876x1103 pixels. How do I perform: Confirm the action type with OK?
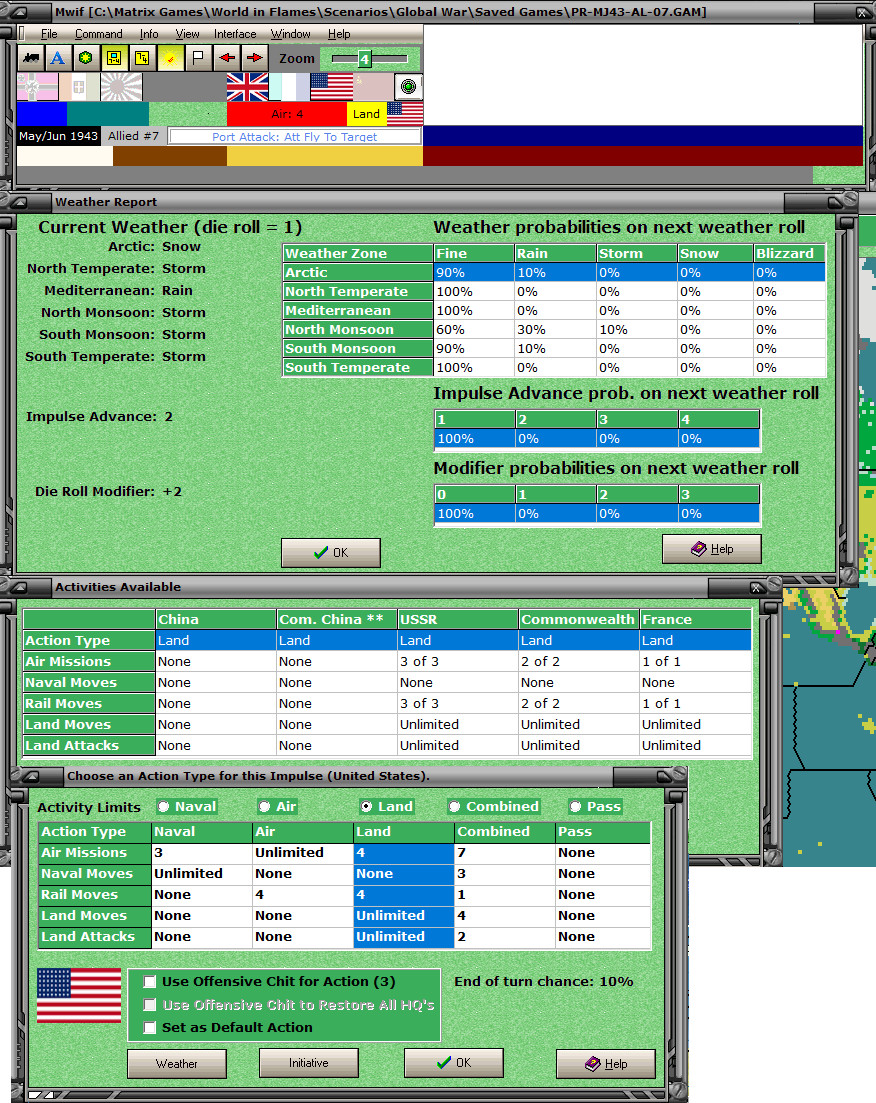(x=454, y=1063)
